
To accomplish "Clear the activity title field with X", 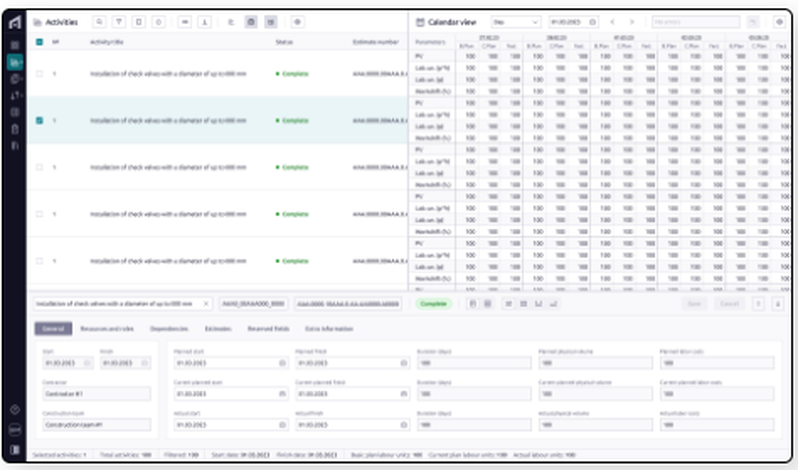I will (x=207, y=303).
